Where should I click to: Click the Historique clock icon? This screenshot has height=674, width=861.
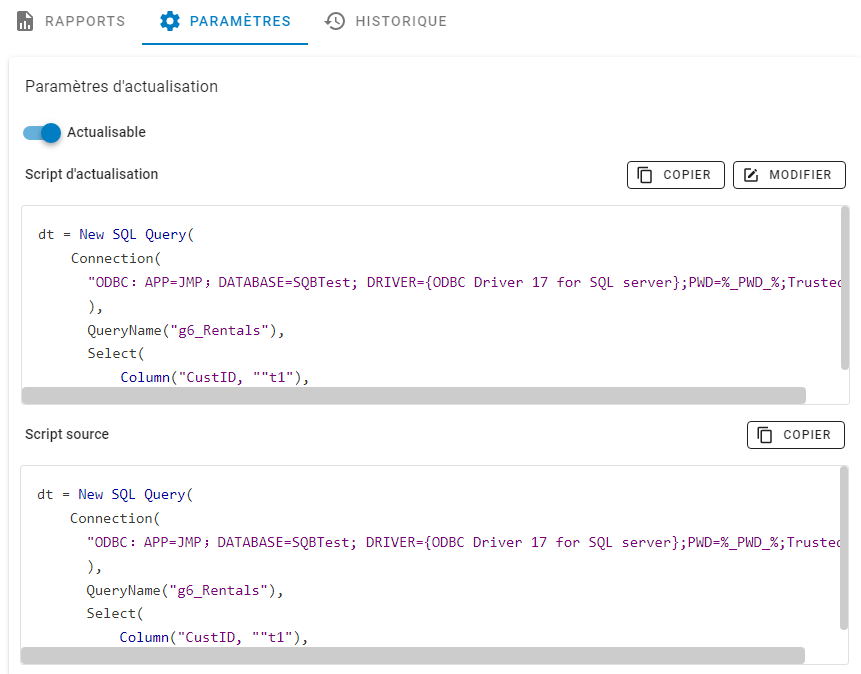(x=335, y=21)
